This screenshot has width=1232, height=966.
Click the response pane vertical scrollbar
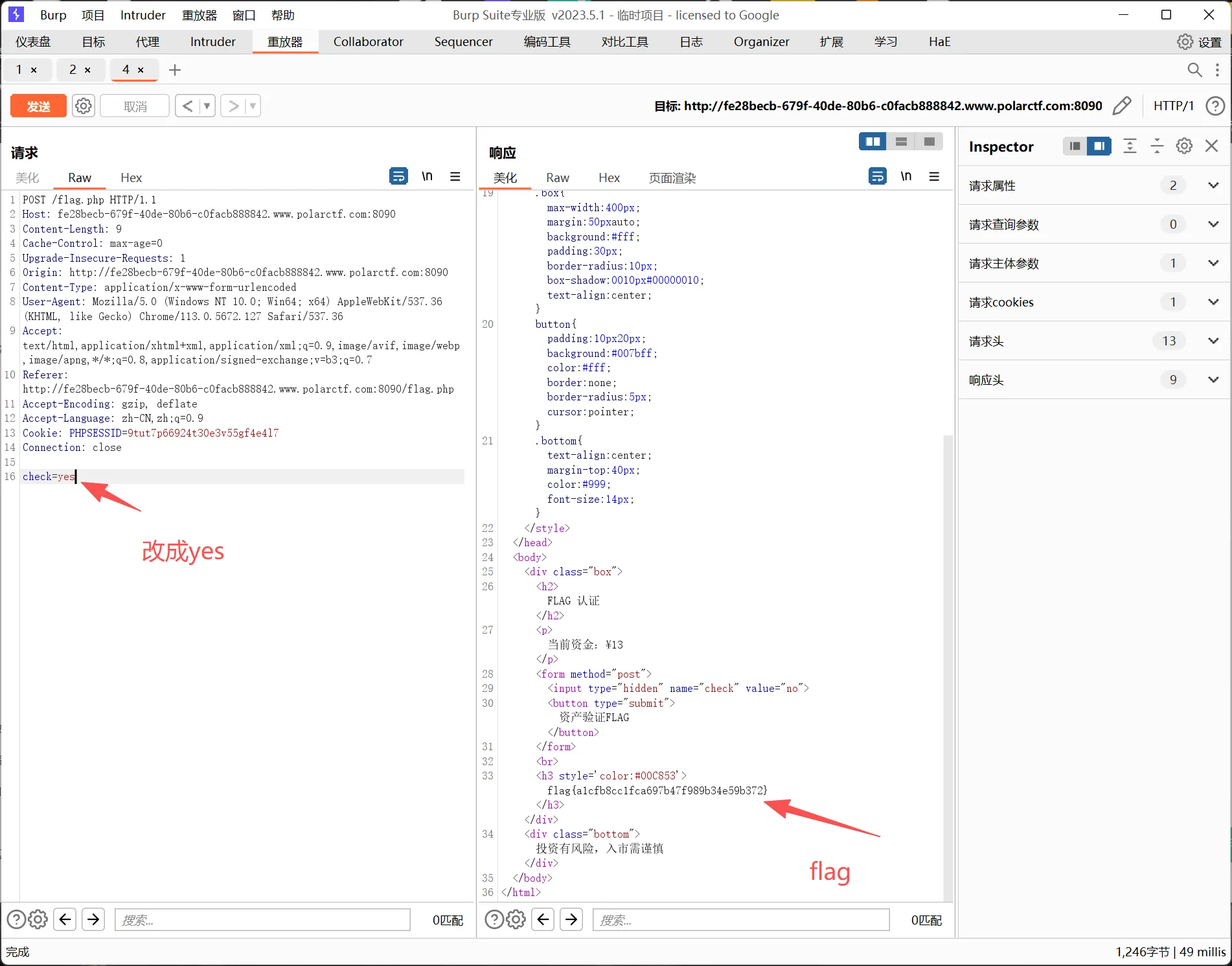(948, 667)
